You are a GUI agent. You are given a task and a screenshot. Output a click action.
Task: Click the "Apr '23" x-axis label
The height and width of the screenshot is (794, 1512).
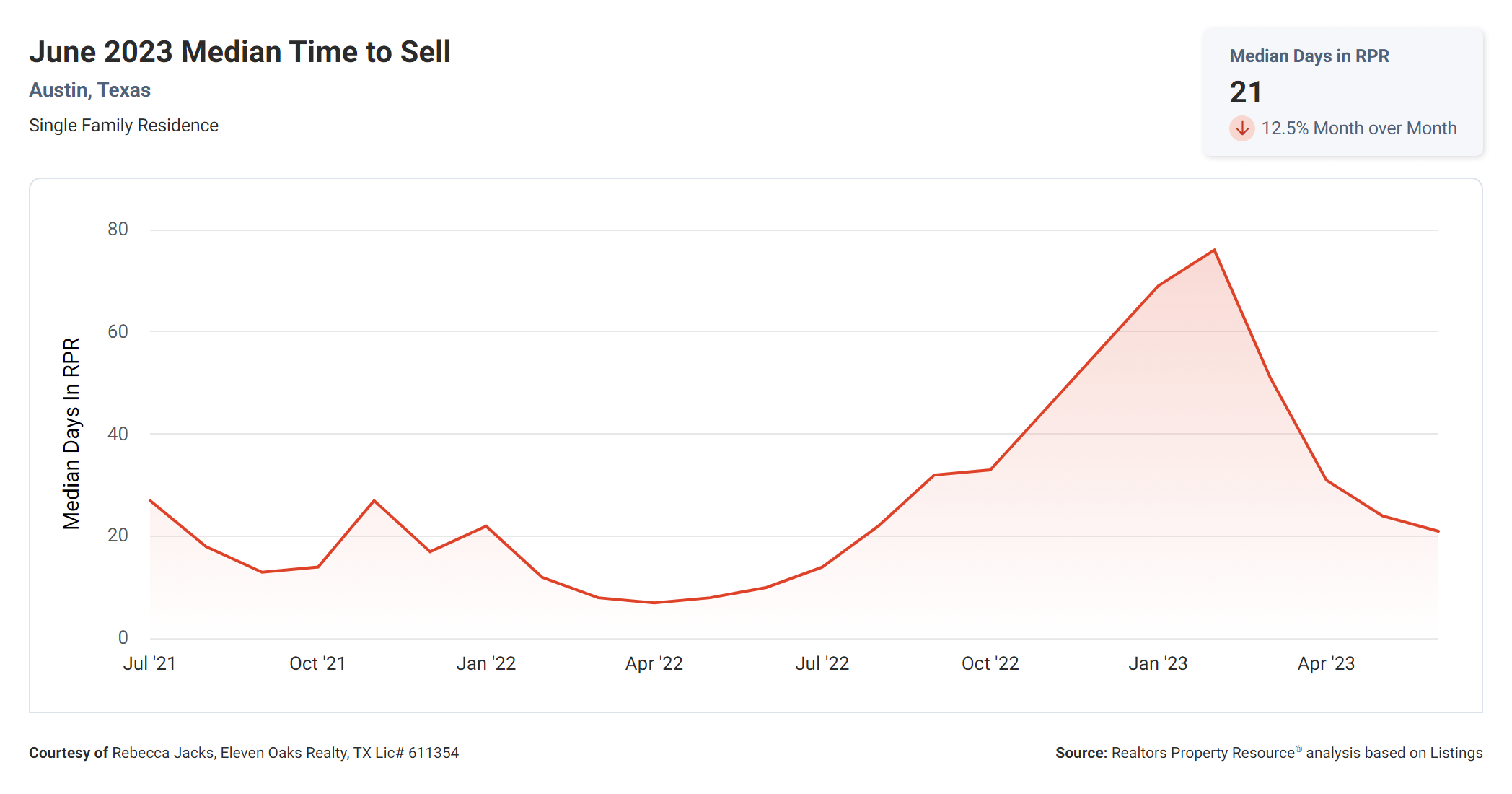tap(1326, 663)
